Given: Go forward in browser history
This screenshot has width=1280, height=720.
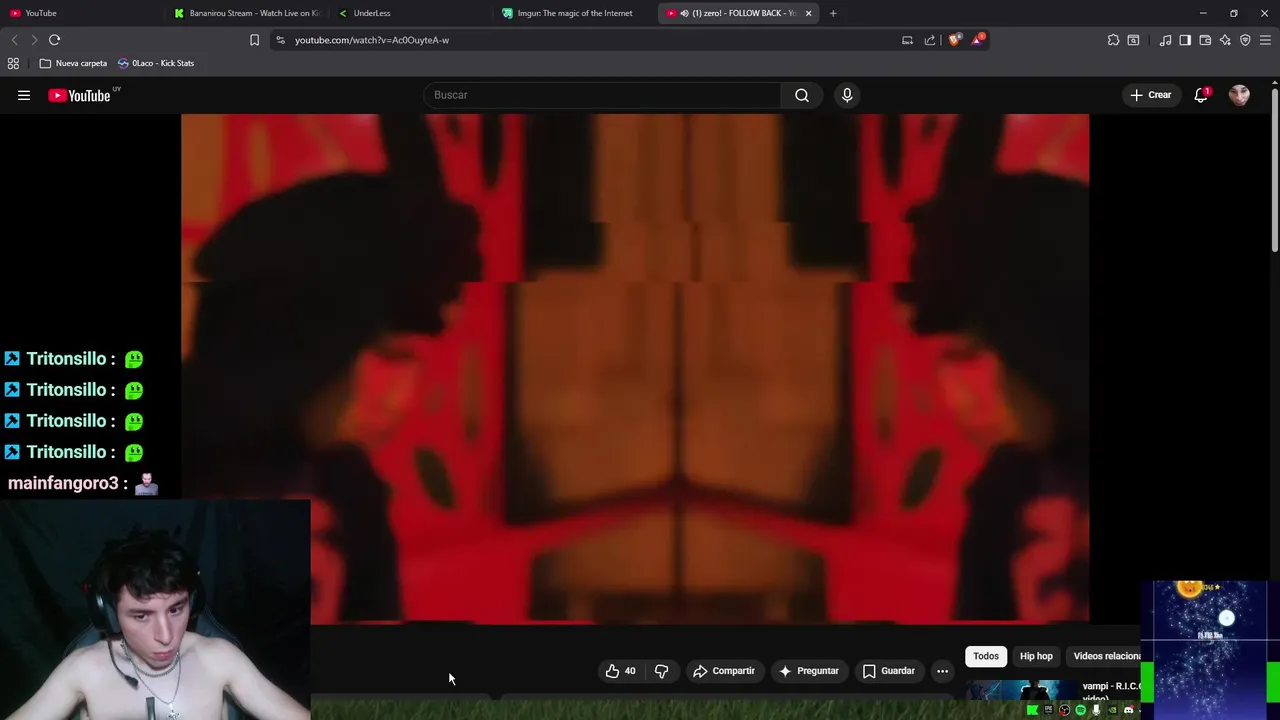Looking at the screenshot, I should (x=34, y=40).
